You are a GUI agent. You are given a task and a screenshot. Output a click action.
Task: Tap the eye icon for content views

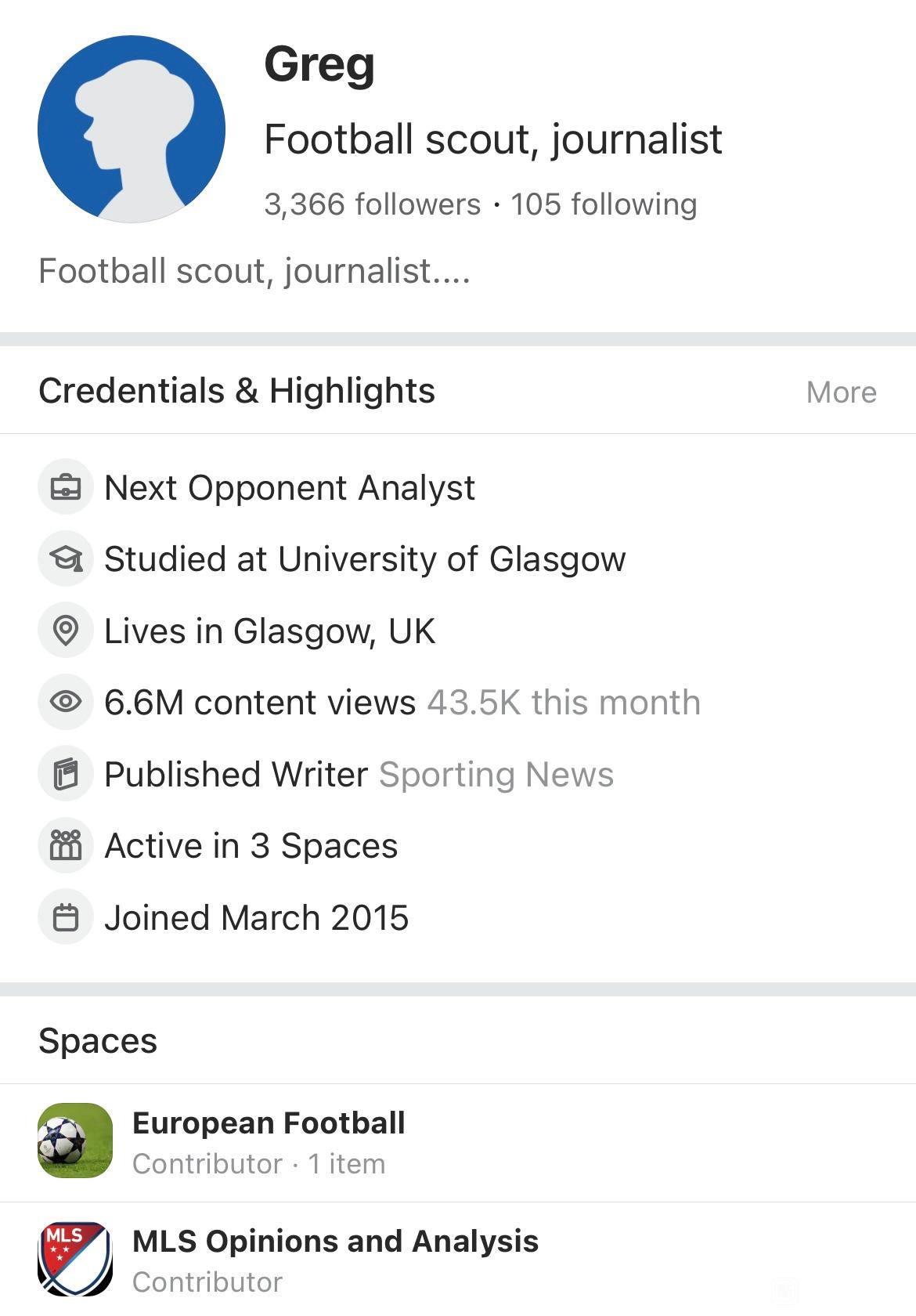point(66,702)
